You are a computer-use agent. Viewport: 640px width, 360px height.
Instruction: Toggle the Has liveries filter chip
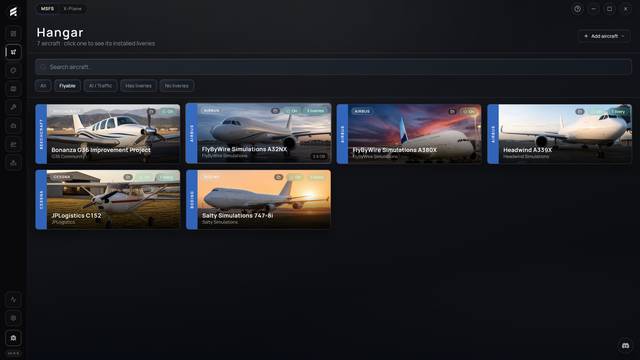point(138,86)
